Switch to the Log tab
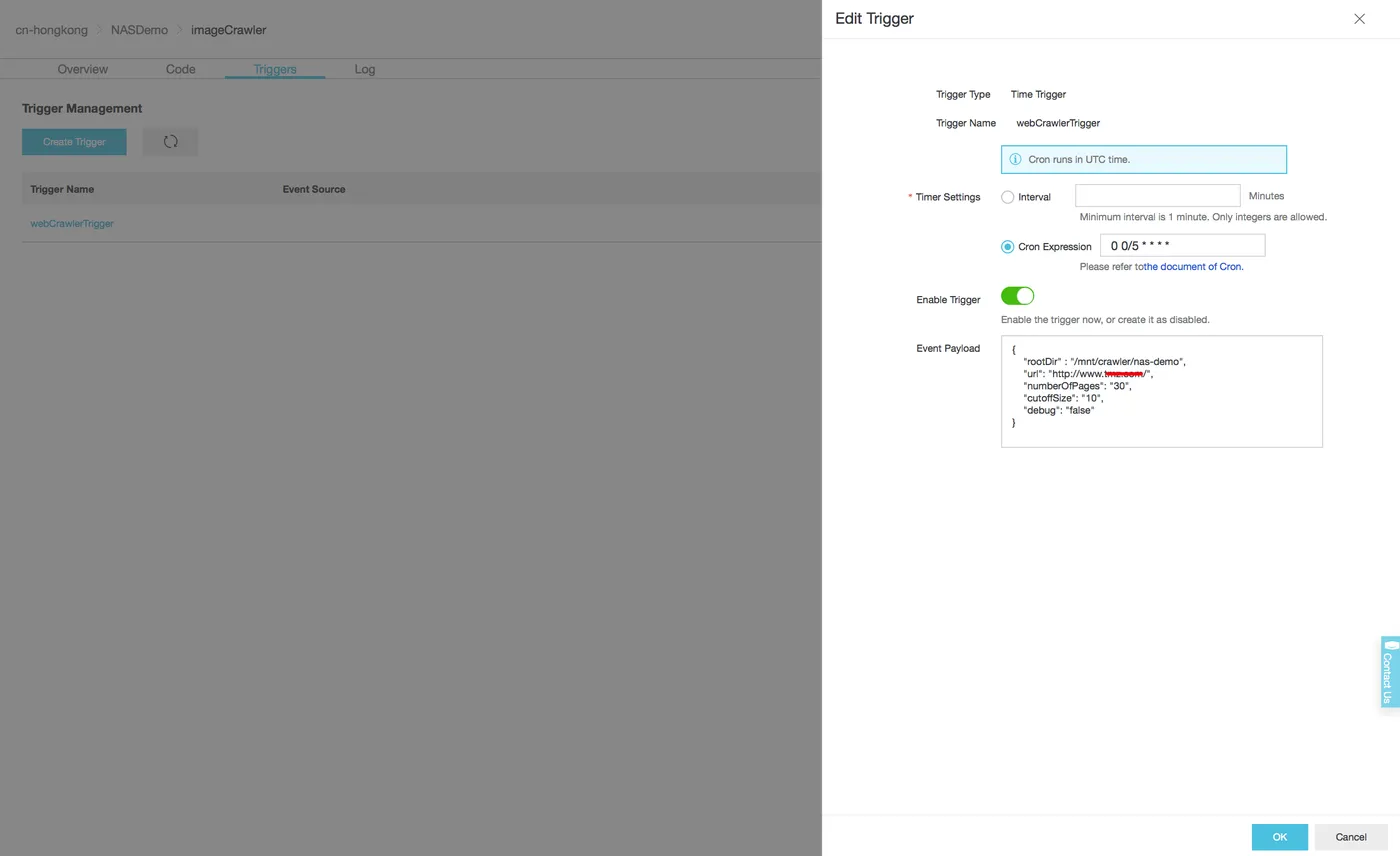This screenshot has height=856, width=1400. (x=364, y=69)
